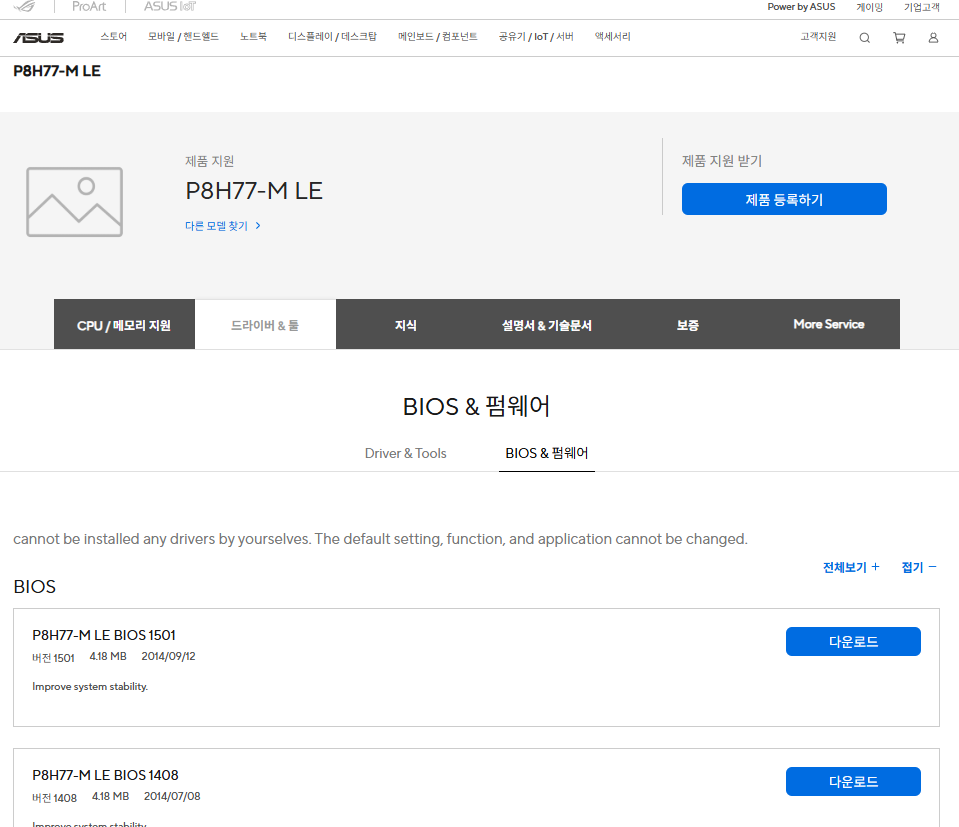
Task: Click the 제품 등록하기 button
Action: point(784,199)
